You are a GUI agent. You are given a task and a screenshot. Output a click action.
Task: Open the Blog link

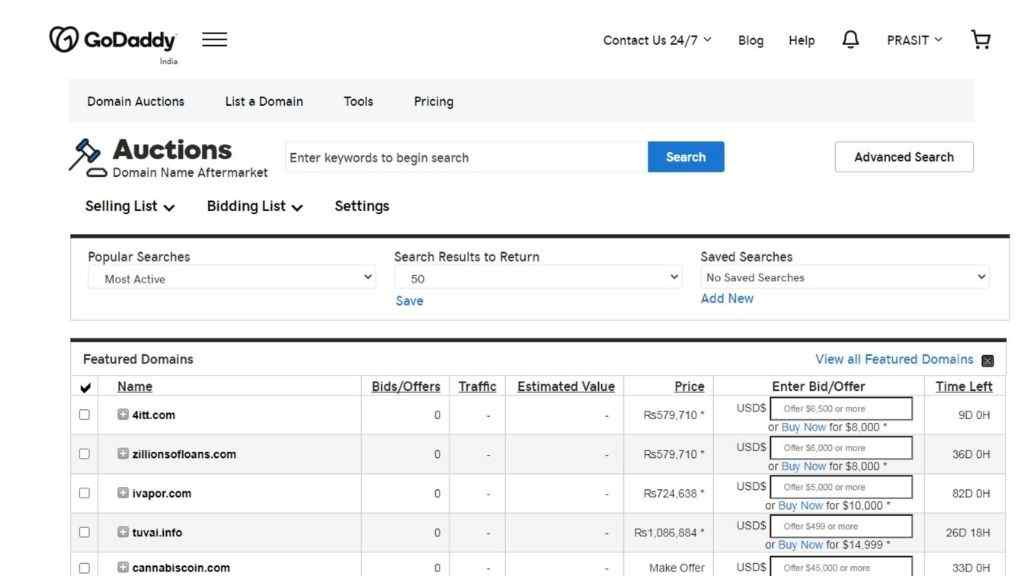750,40
